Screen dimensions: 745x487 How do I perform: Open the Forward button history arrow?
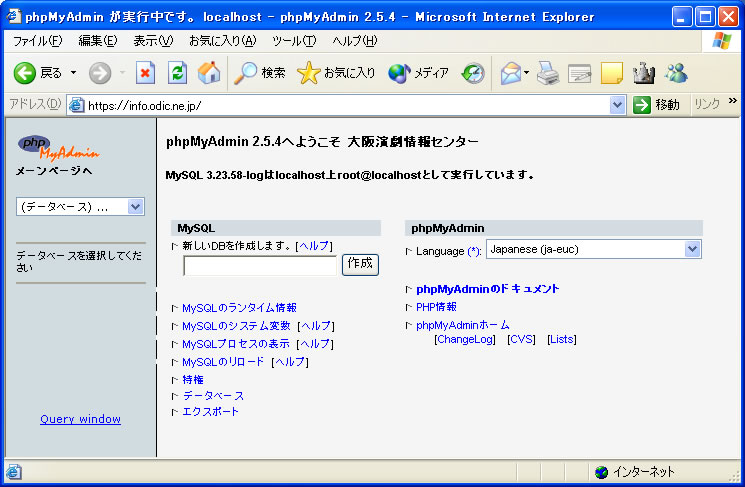pos(122,73)
